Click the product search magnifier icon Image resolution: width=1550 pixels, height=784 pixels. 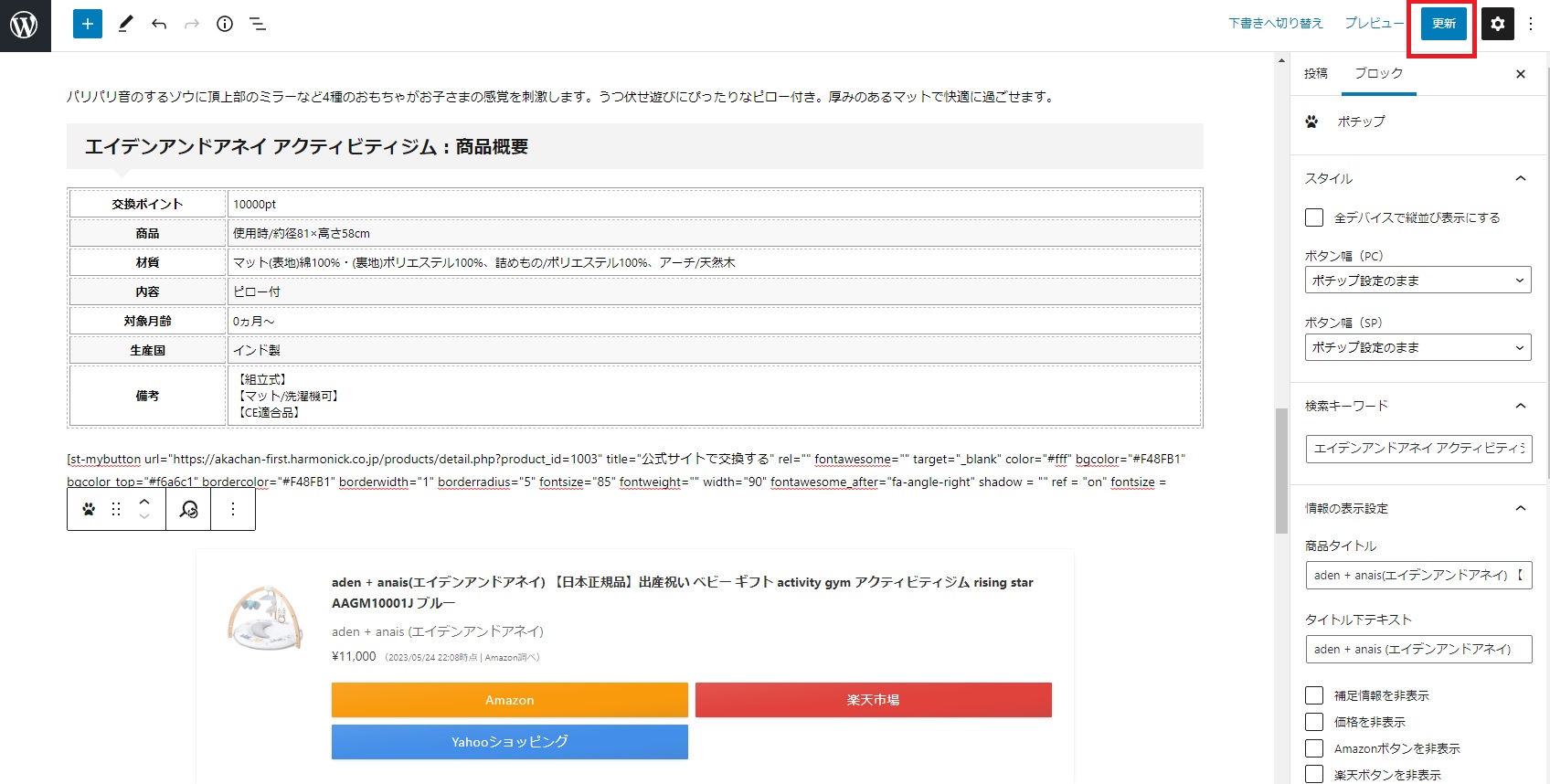tap(188, 509)
